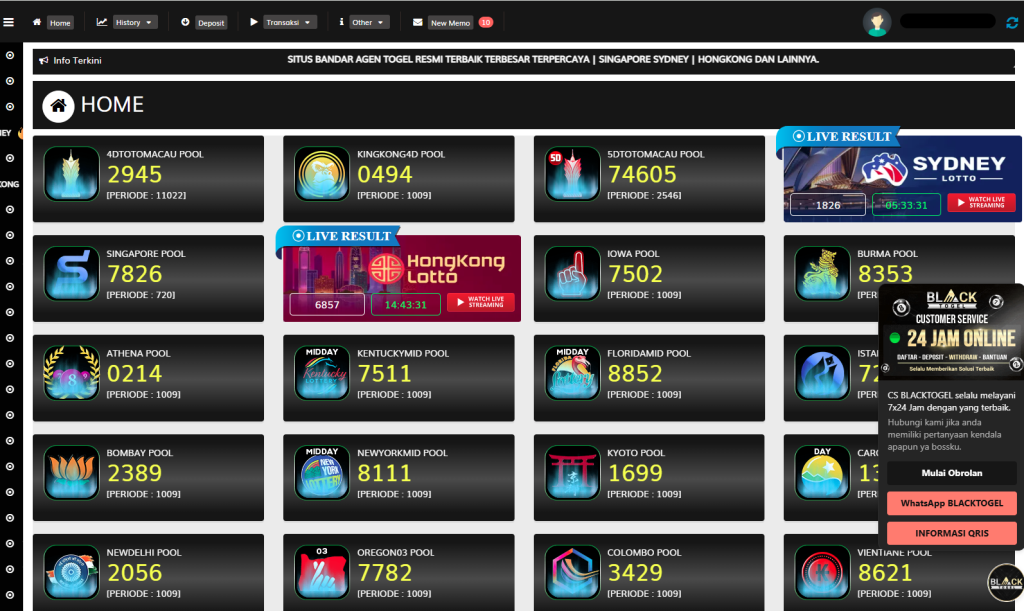Select the NEWDELHI pool emblem icon
Viewport: 1024px width, 611px height.
point(71,572)
